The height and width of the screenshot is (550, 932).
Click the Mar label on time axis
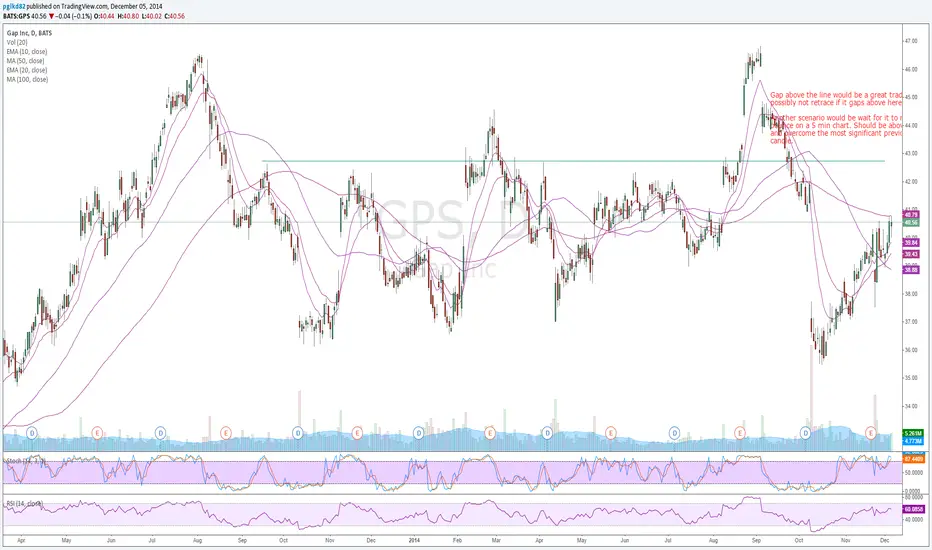[x=496, y=540]
